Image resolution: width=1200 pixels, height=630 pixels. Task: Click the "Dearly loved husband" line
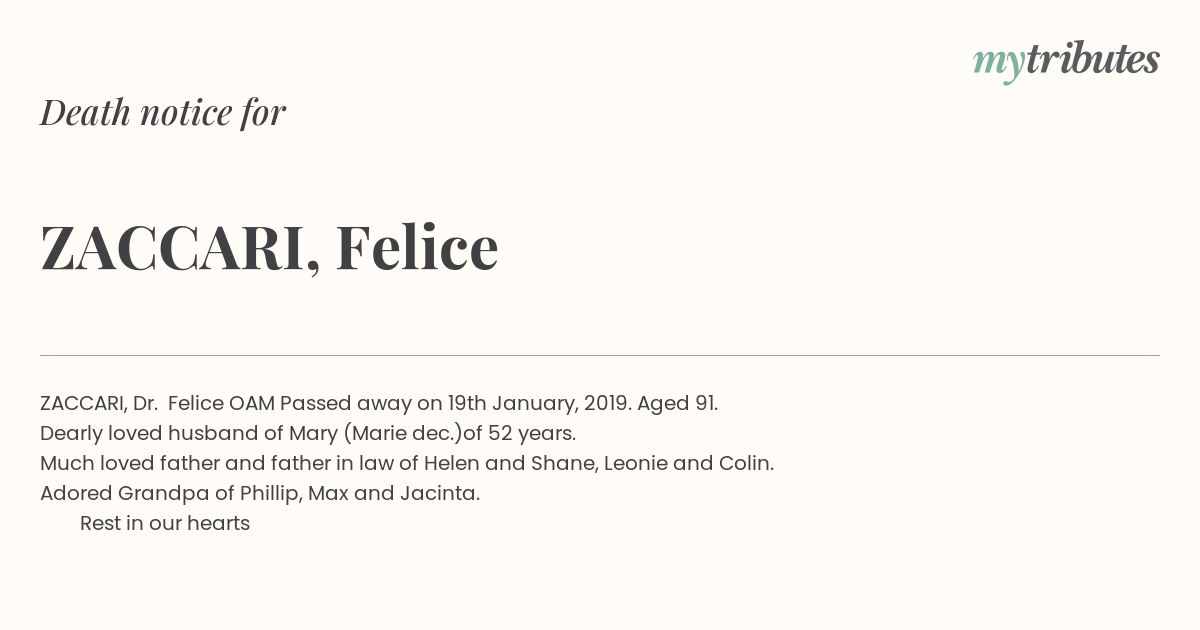coord(308,434)
